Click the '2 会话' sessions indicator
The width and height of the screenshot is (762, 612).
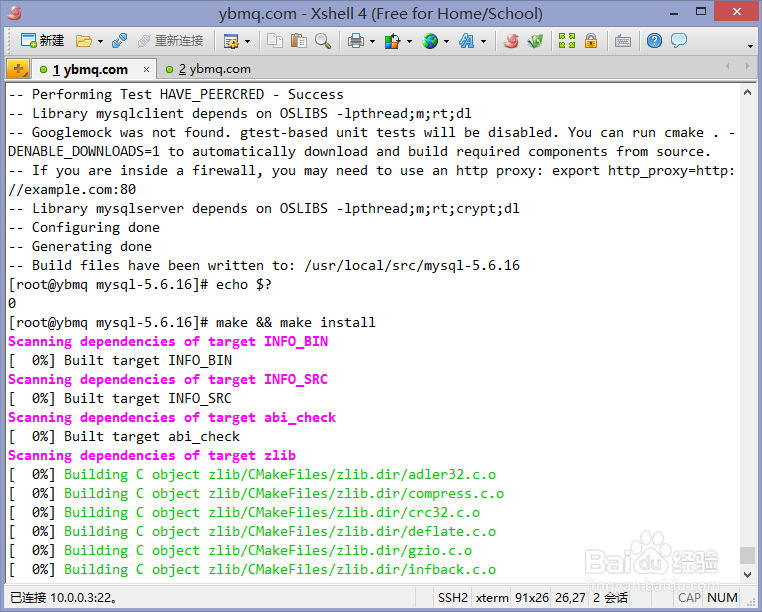click(x=610, y=597)
